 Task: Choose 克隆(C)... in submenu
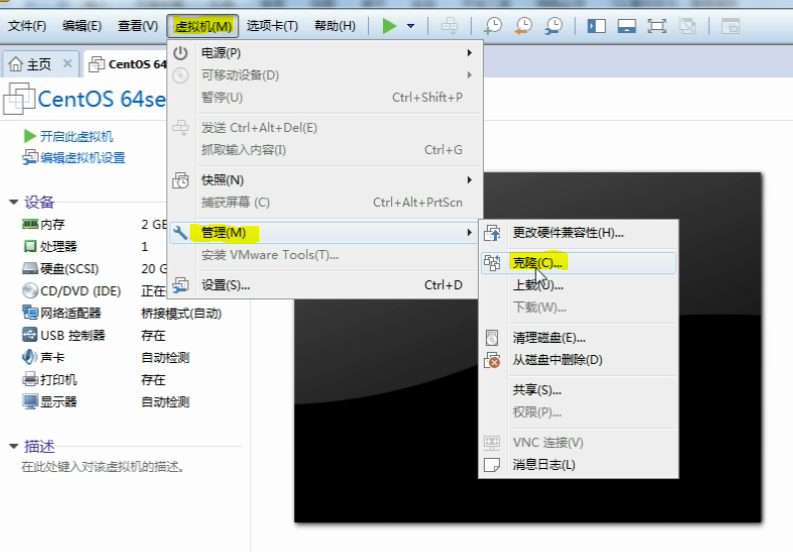(579, 263)
